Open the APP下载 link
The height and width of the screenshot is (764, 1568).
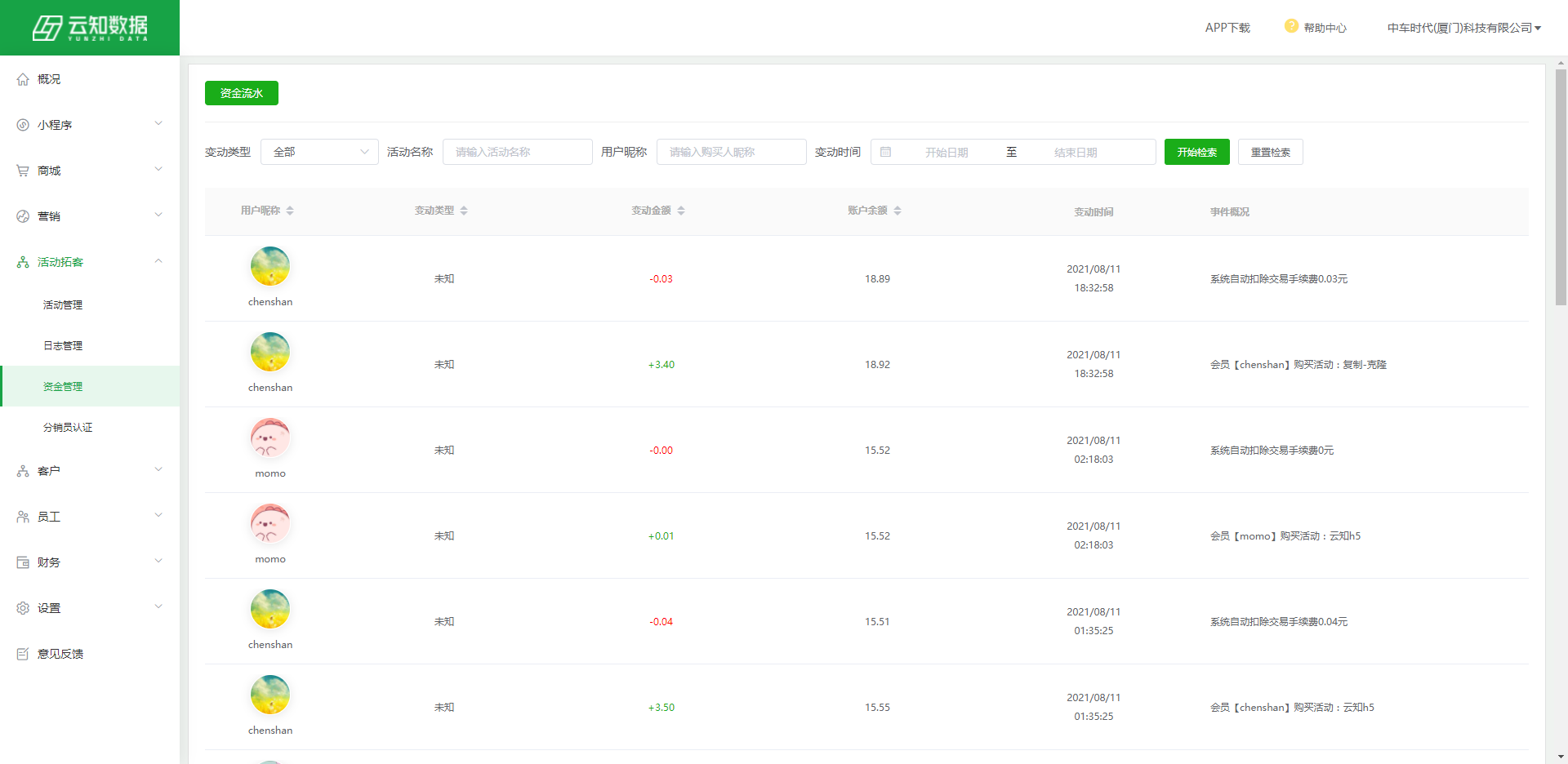tap(1227, 28)
